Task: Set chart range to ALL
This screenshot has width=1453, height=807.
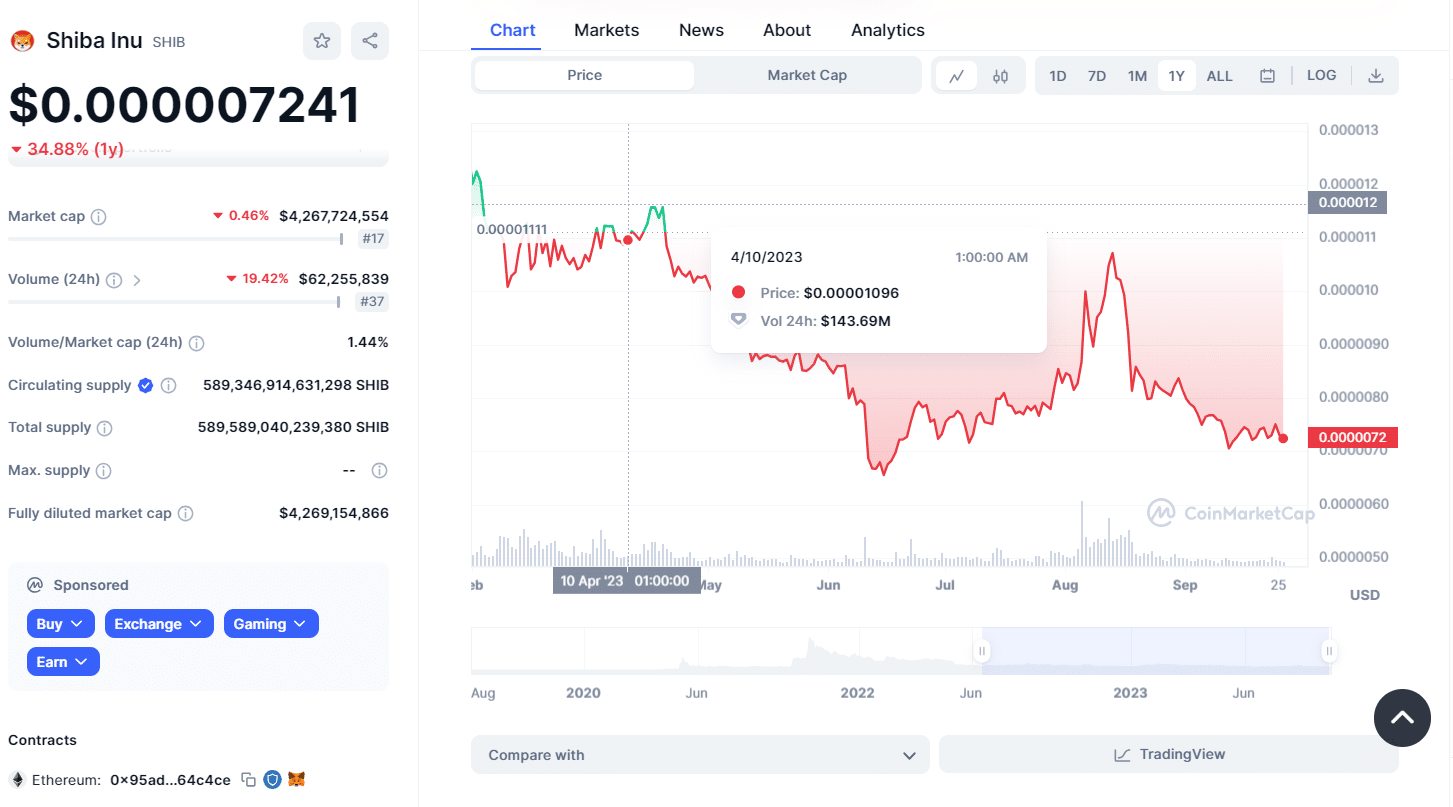Action: coord(1220,76)
